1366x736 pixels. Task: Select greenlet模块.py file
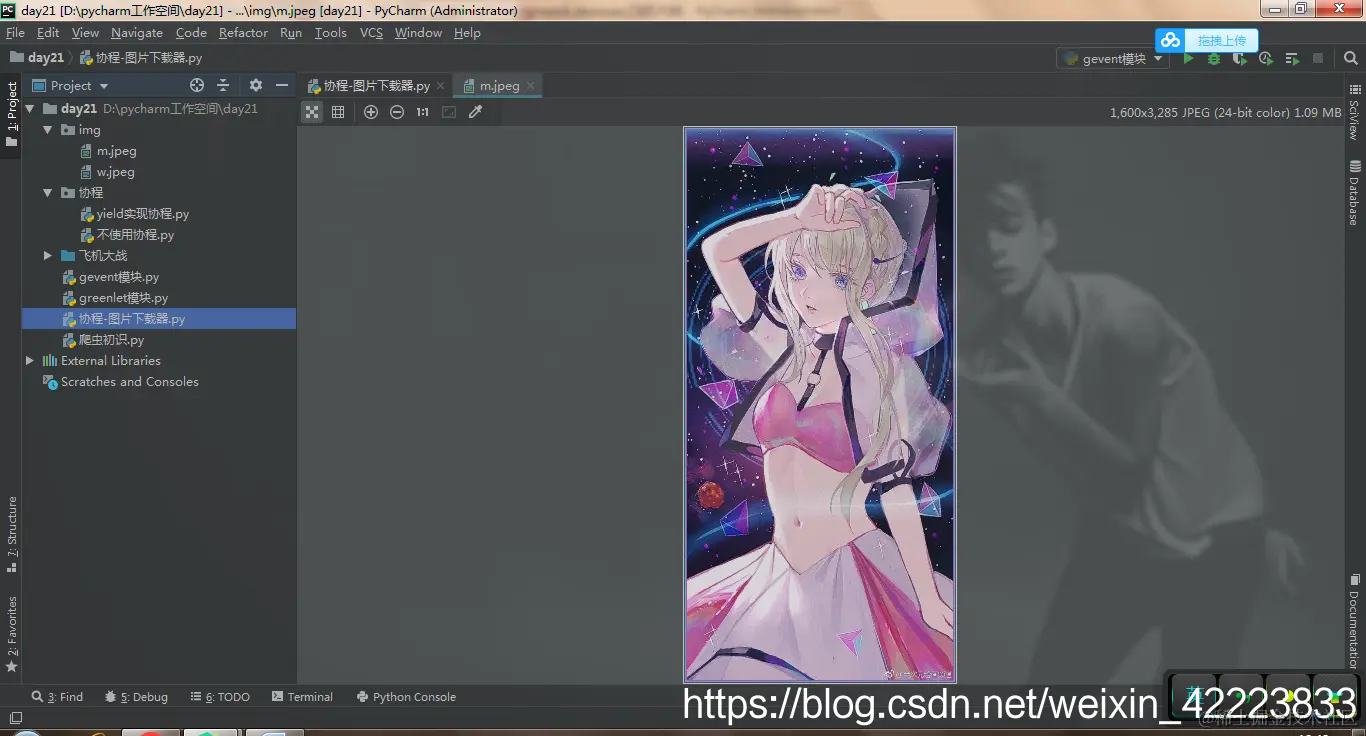point(123,298)
